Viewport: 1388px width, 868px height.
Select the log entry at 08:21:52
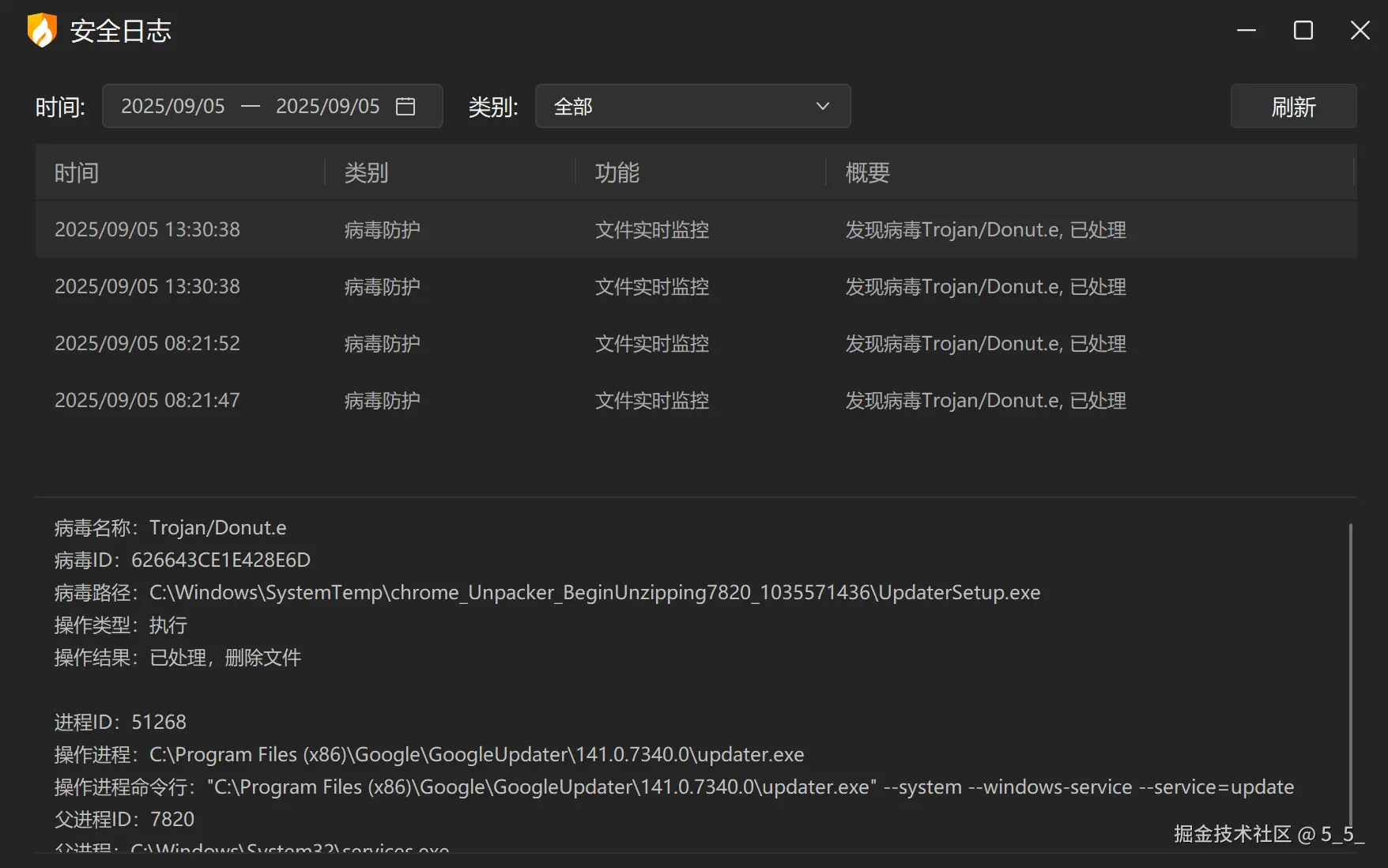coord(474,343)
